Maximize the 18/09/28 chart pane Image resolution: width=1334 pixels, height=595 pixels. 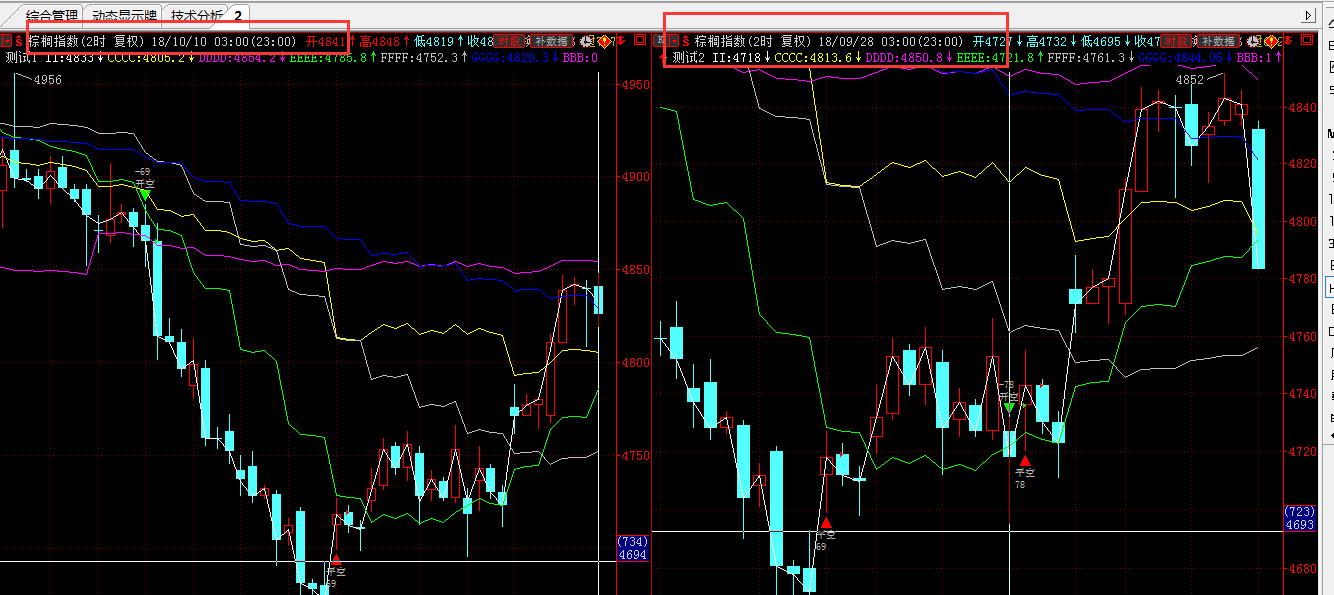1305,40
